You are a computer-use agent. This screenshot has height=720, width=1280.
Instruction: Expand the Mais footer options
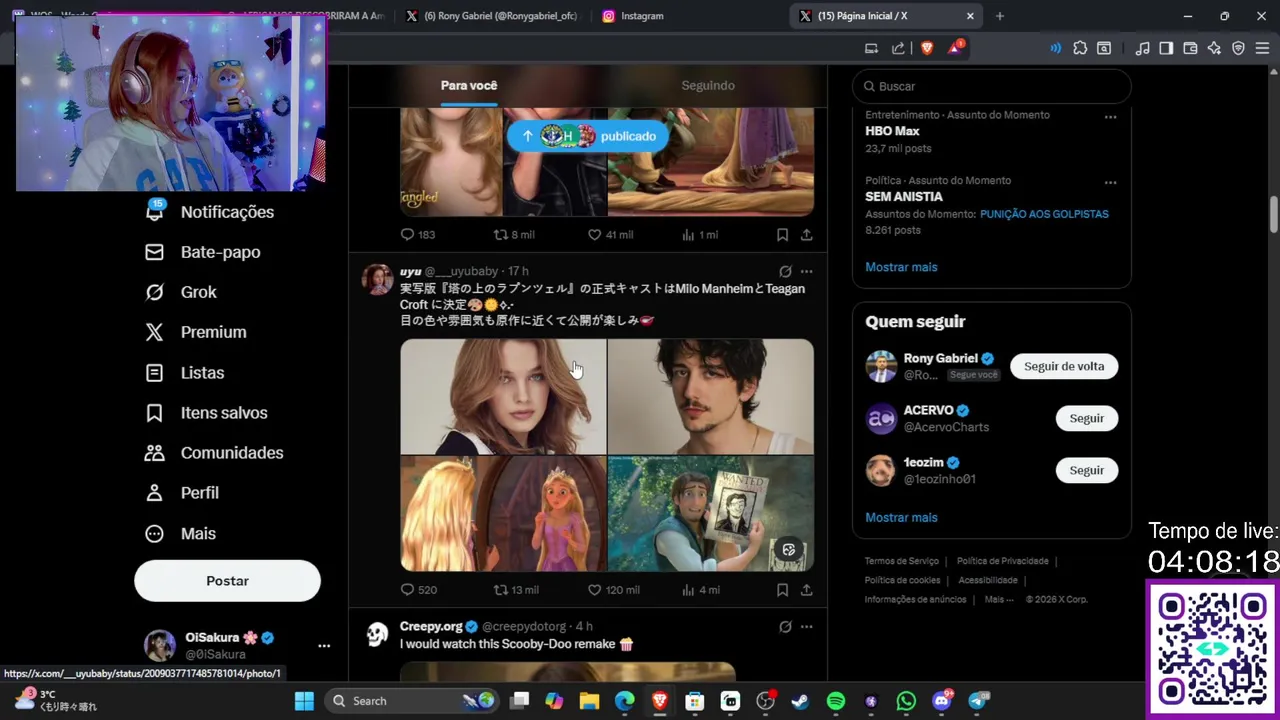tap(999, 600)
